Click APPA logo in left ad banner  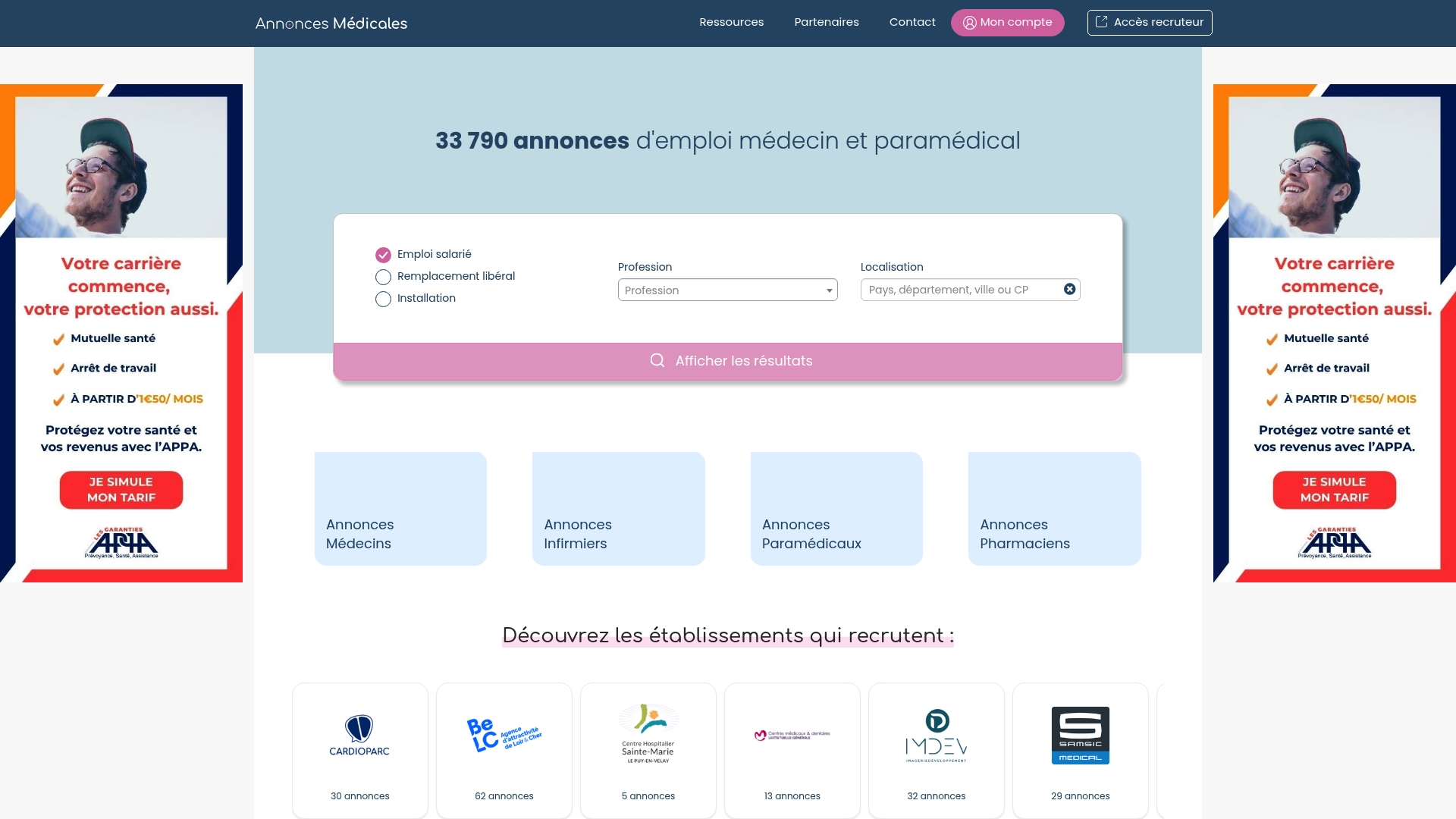[x=121, y=543]
